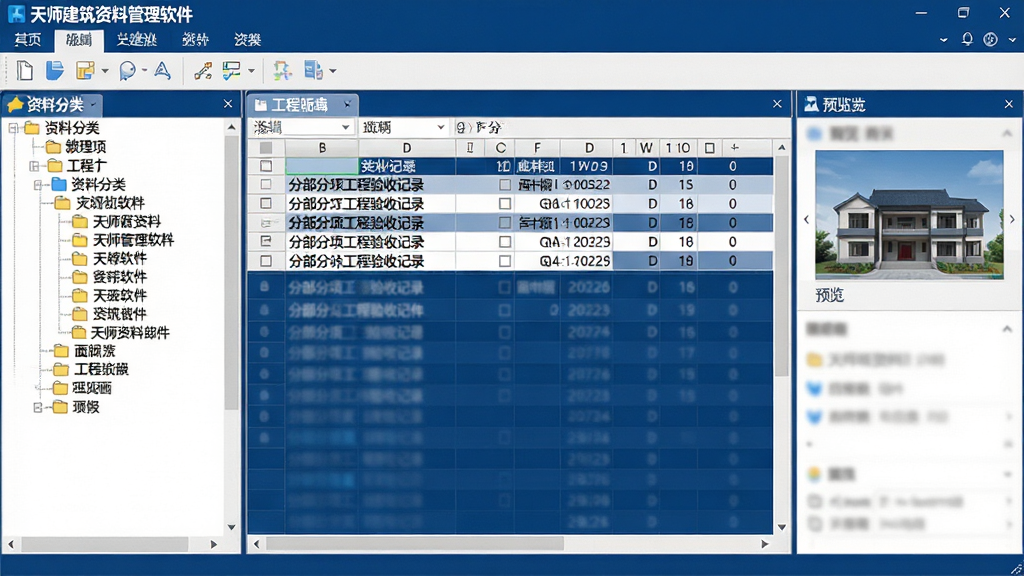
Task: Click the down arrow of the table's vertical scrollbar
Action: pyautogui.click(x=782, y=527)
